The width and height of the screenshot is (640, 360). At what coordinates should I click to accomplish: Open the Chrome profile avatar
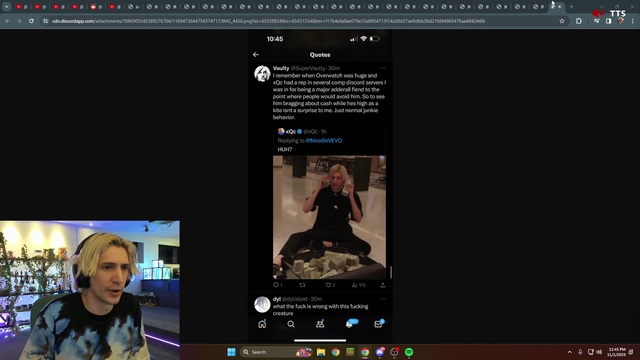coord(621,21)
